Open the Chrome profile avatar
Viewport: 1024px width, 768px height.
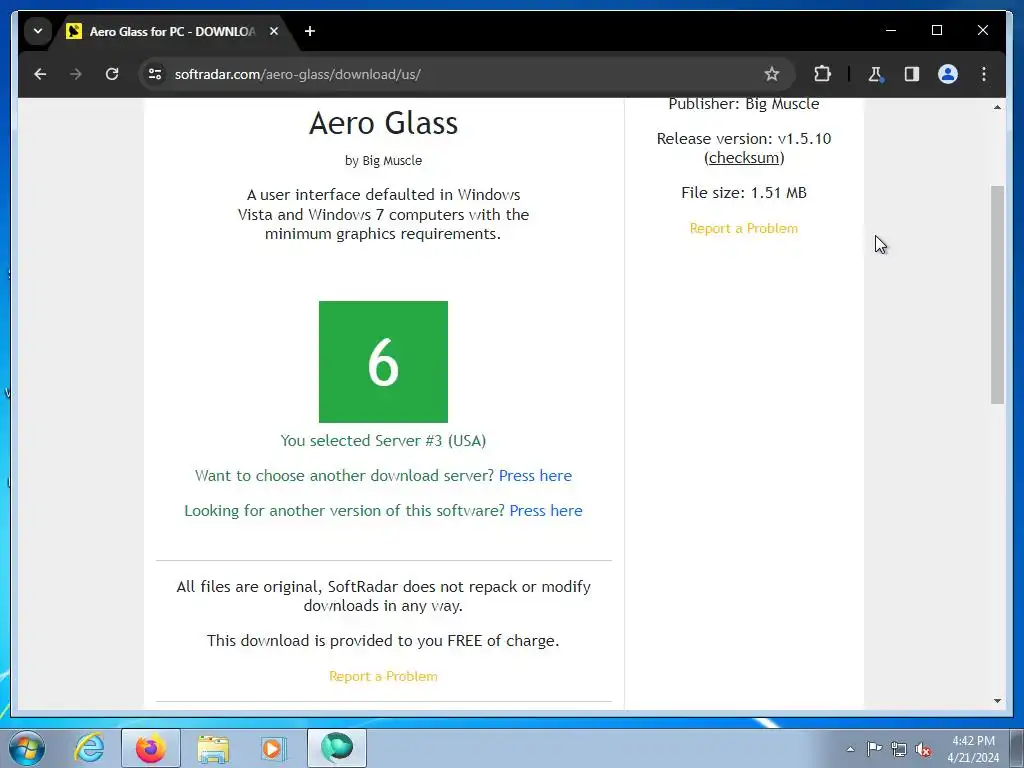point(948,74)
